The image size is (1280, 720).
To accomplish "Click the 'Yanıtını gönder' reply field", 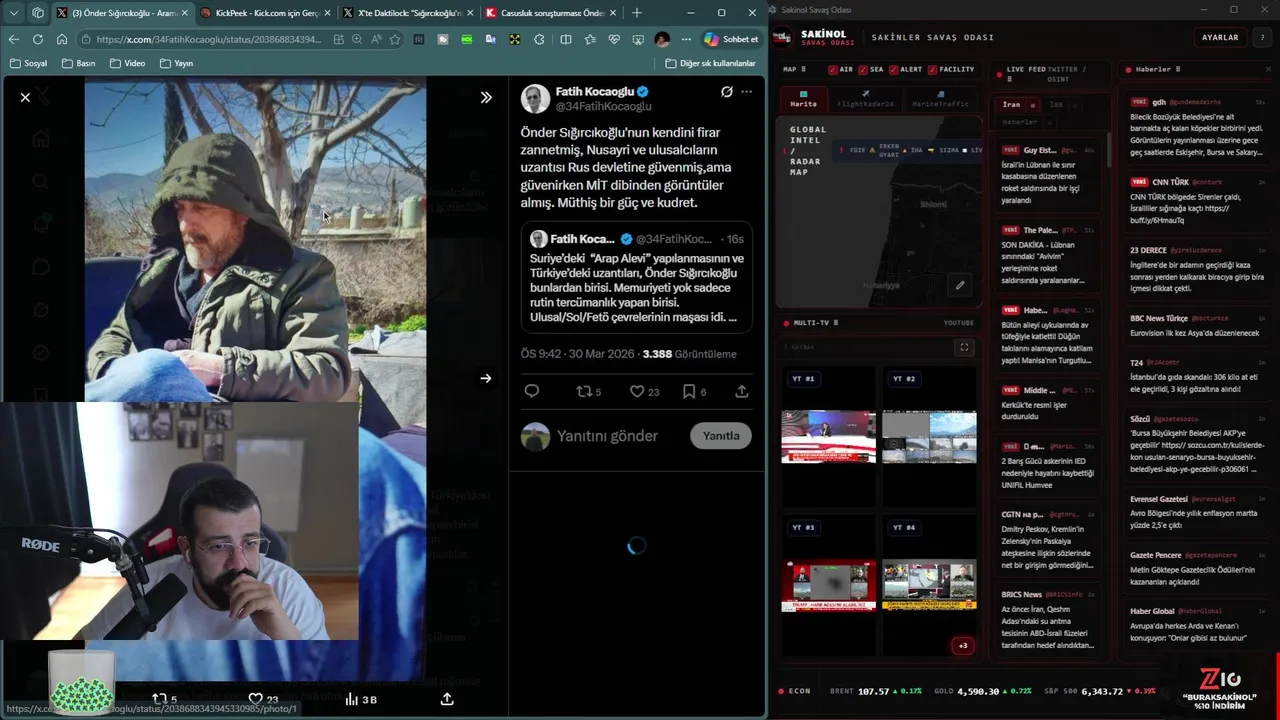I will click(x=607, y=436).
